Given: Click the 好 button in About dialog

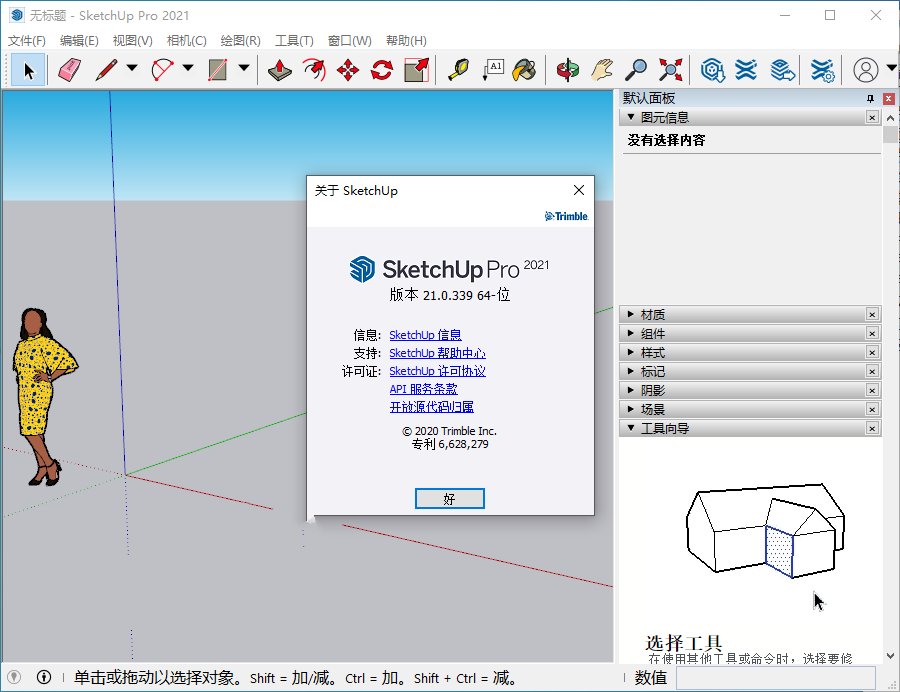Looking at the screenshot, I should tap(449, 499).
